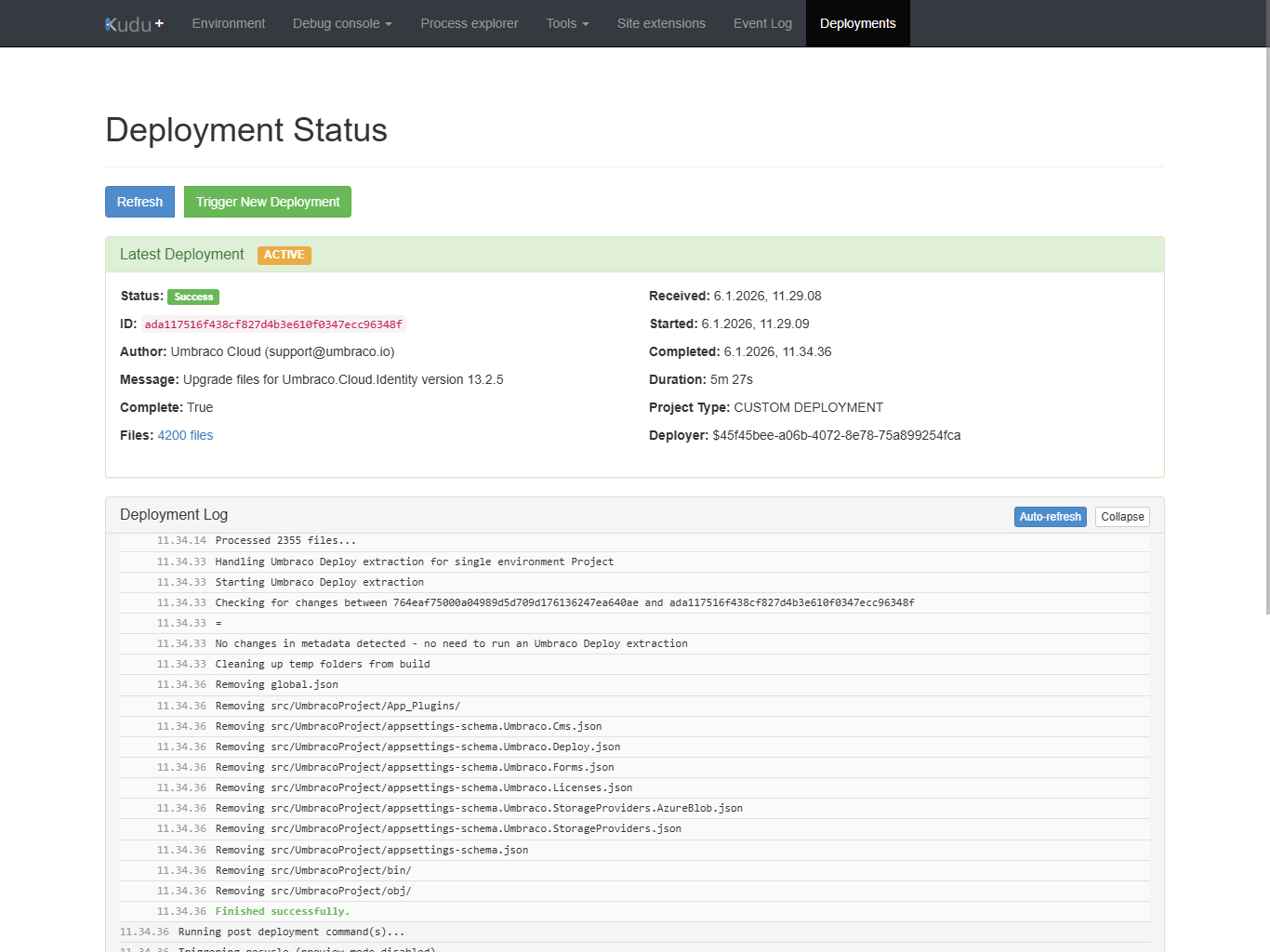Open the Site extensions section
The width and height of the screenshot is (1270, 952).
point(661,23)
